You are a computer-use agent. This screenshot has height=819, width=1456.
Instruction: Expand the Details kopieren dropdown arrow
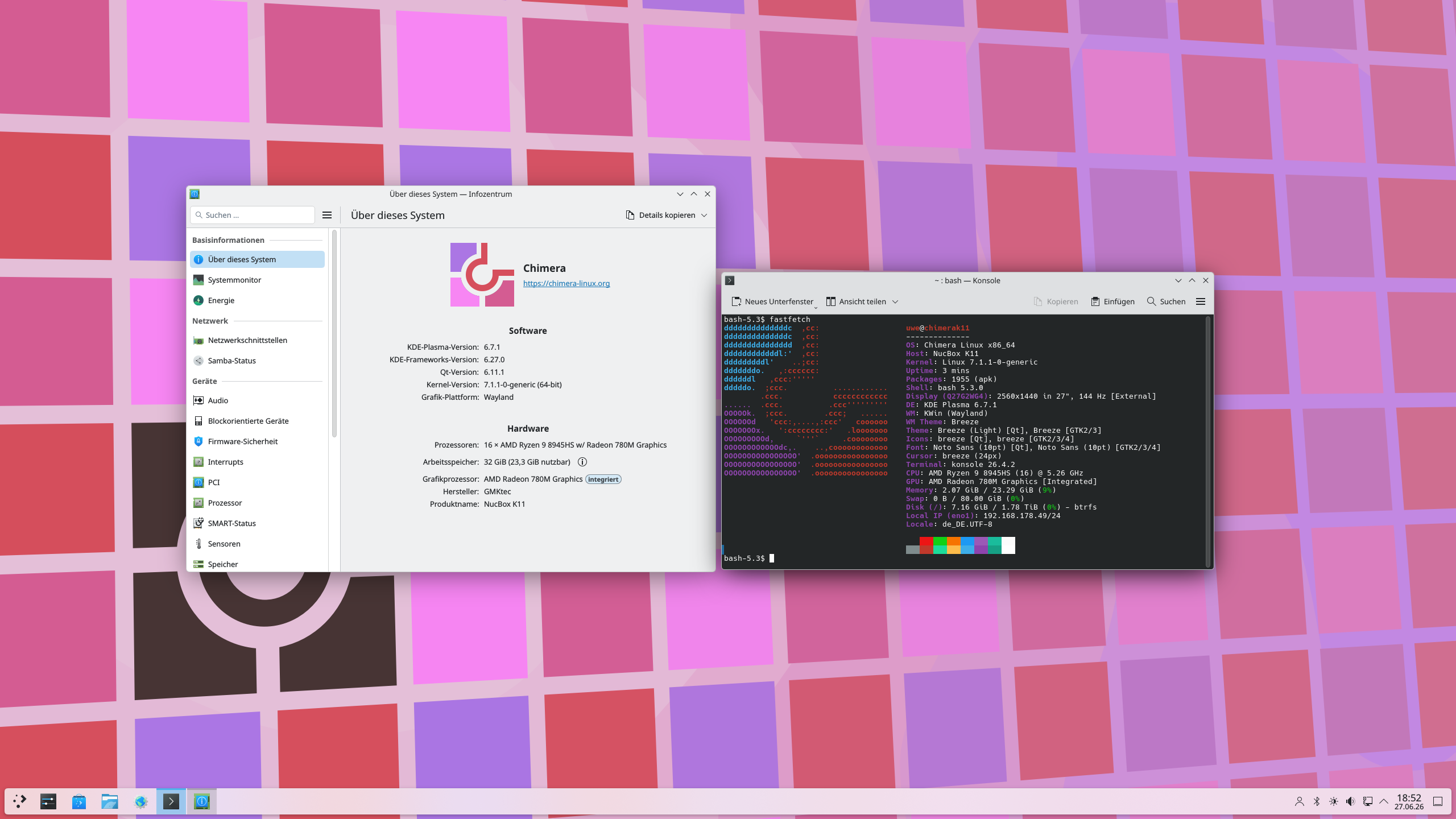tap(704, 215)
